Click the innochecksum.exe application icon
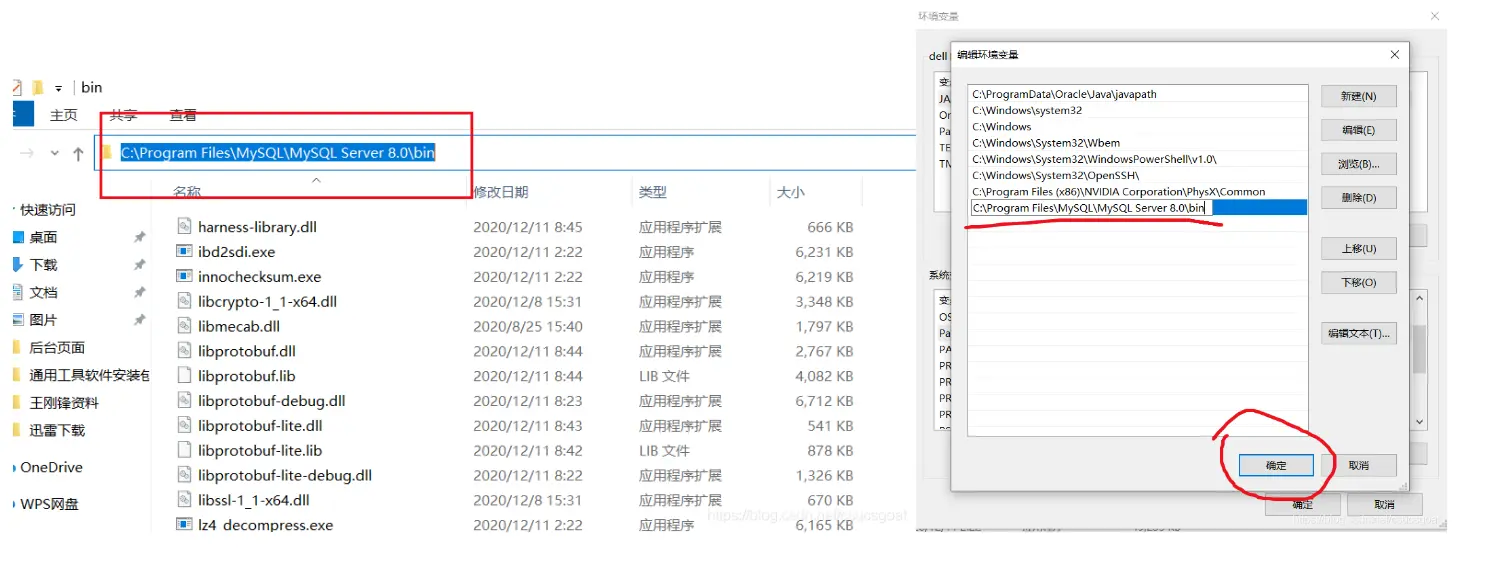1497x575 pixels. (183, 277)
